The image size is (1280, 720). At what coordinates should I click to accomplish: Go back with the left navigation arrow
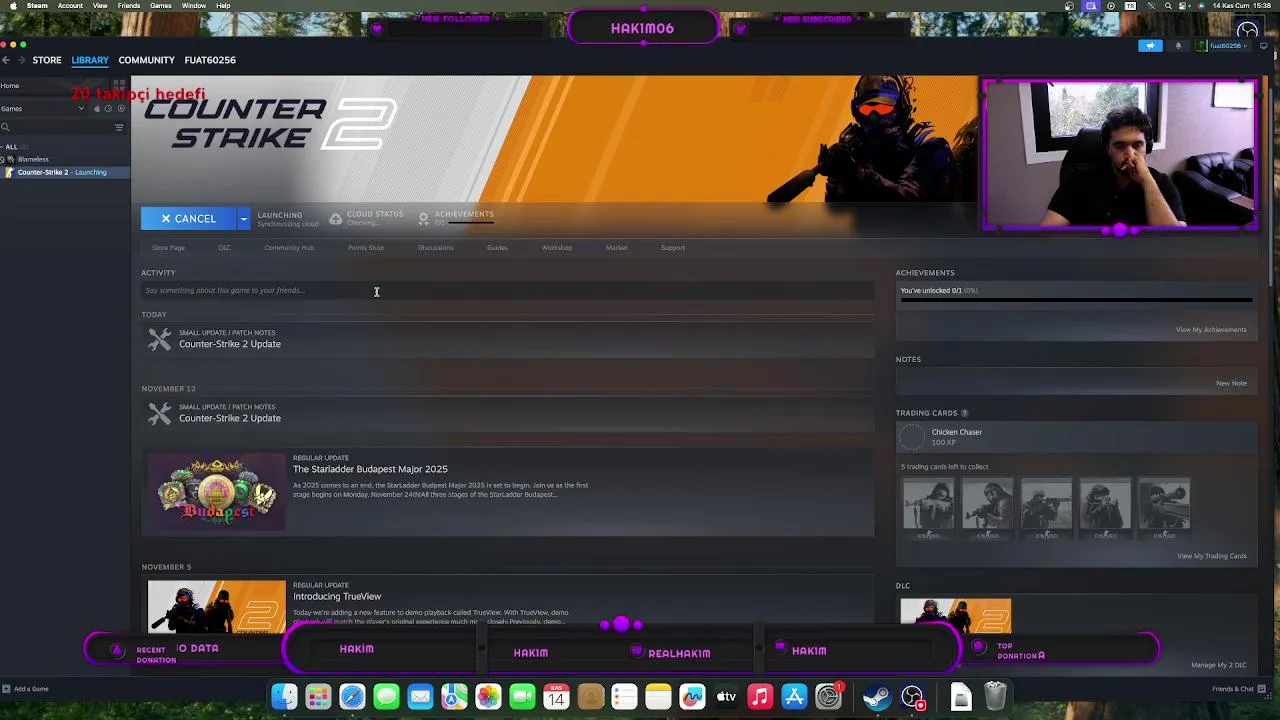click(x=5, y=60)
